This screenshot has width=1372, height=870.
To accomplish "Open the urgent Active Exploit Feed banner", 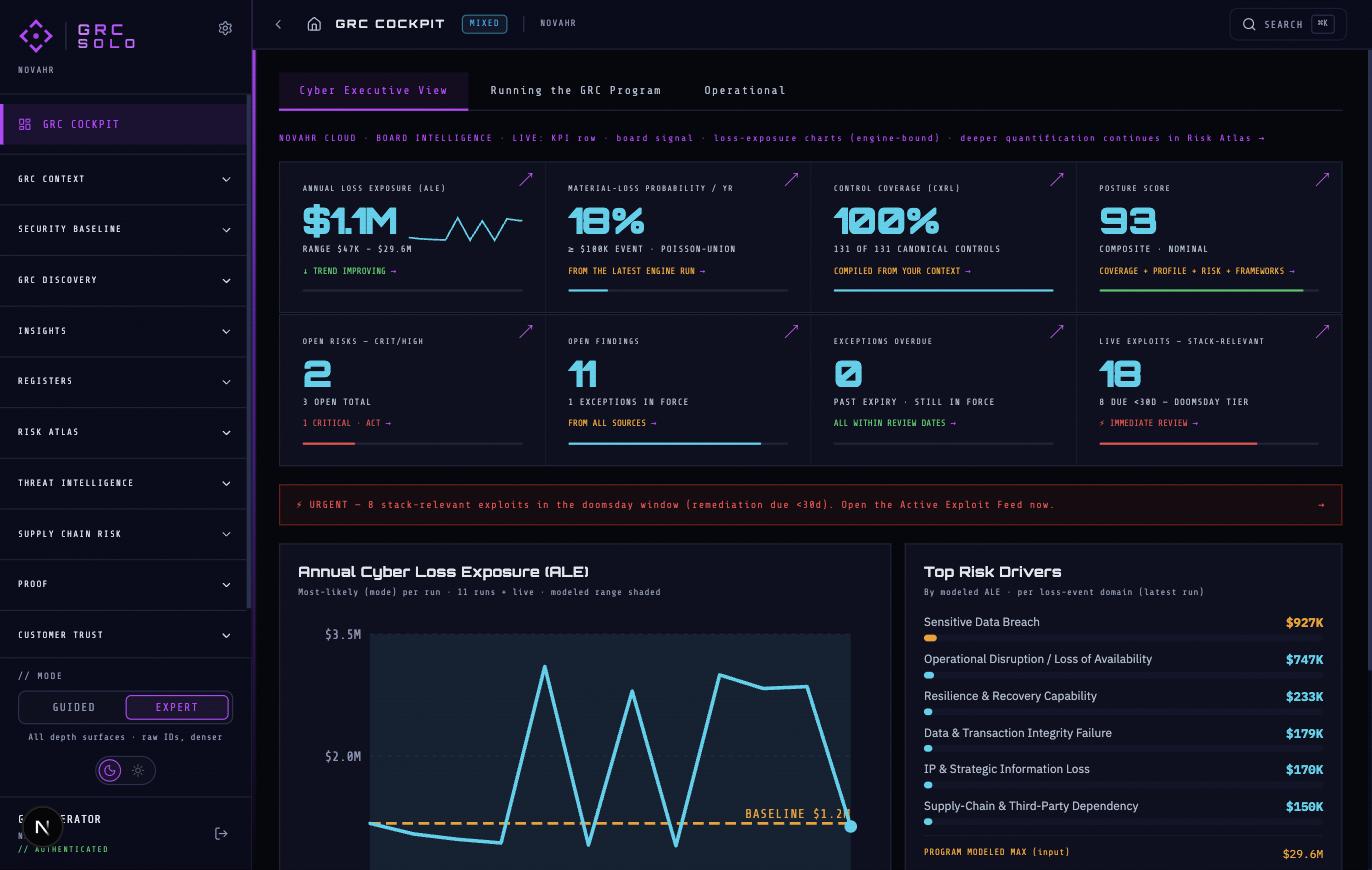I will pos(810,505).
